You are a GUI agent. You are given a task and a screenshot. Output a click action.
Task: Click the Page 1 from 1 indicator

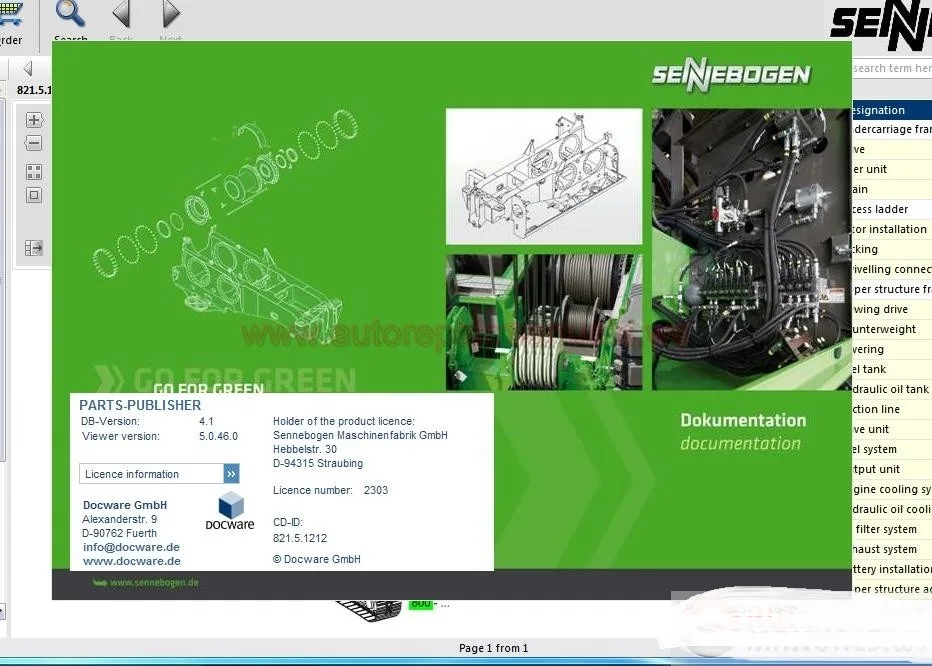coord(493,648)
